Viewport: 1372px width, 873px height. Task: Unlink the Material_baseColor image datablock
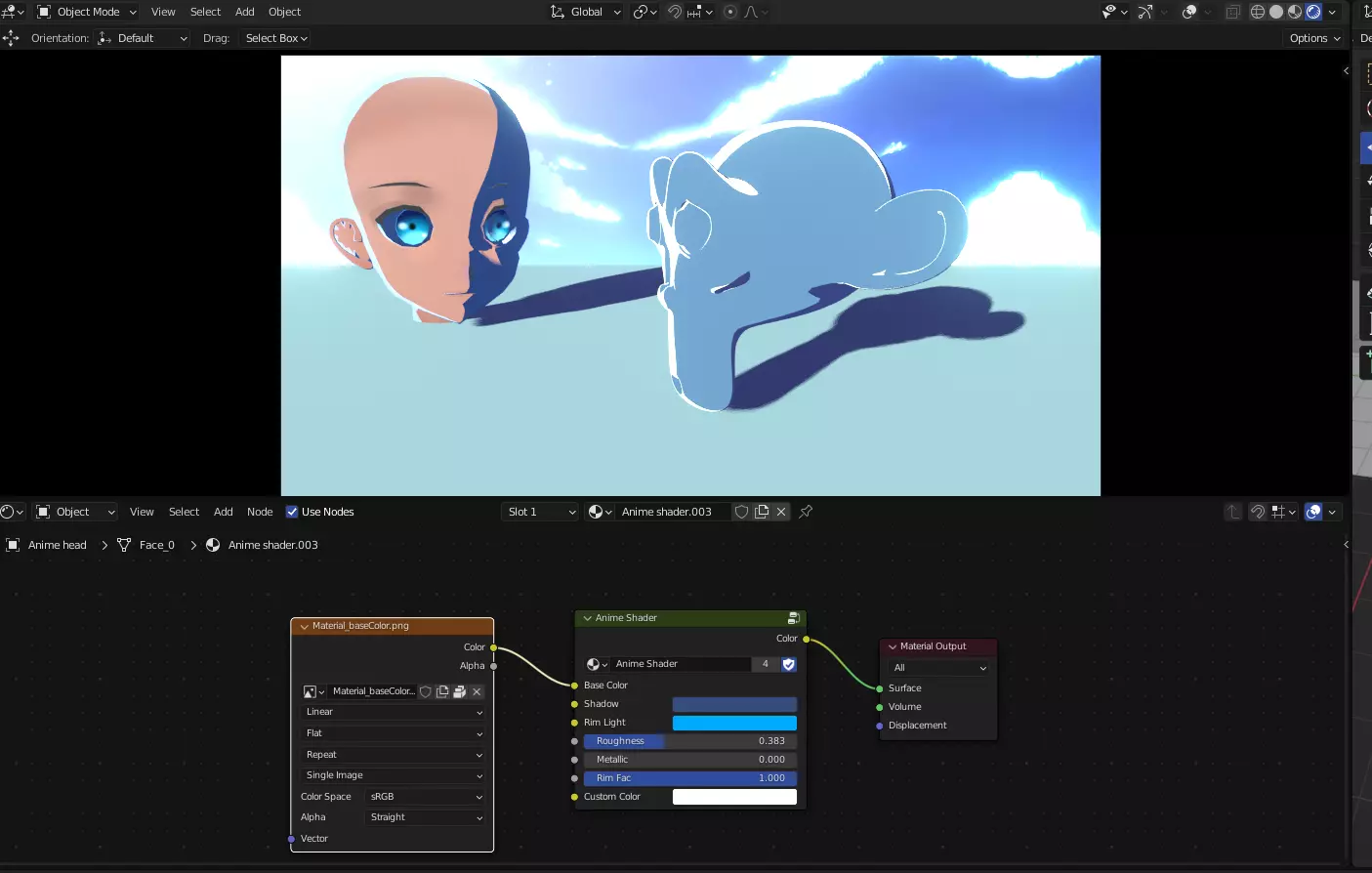click(477, 691)
